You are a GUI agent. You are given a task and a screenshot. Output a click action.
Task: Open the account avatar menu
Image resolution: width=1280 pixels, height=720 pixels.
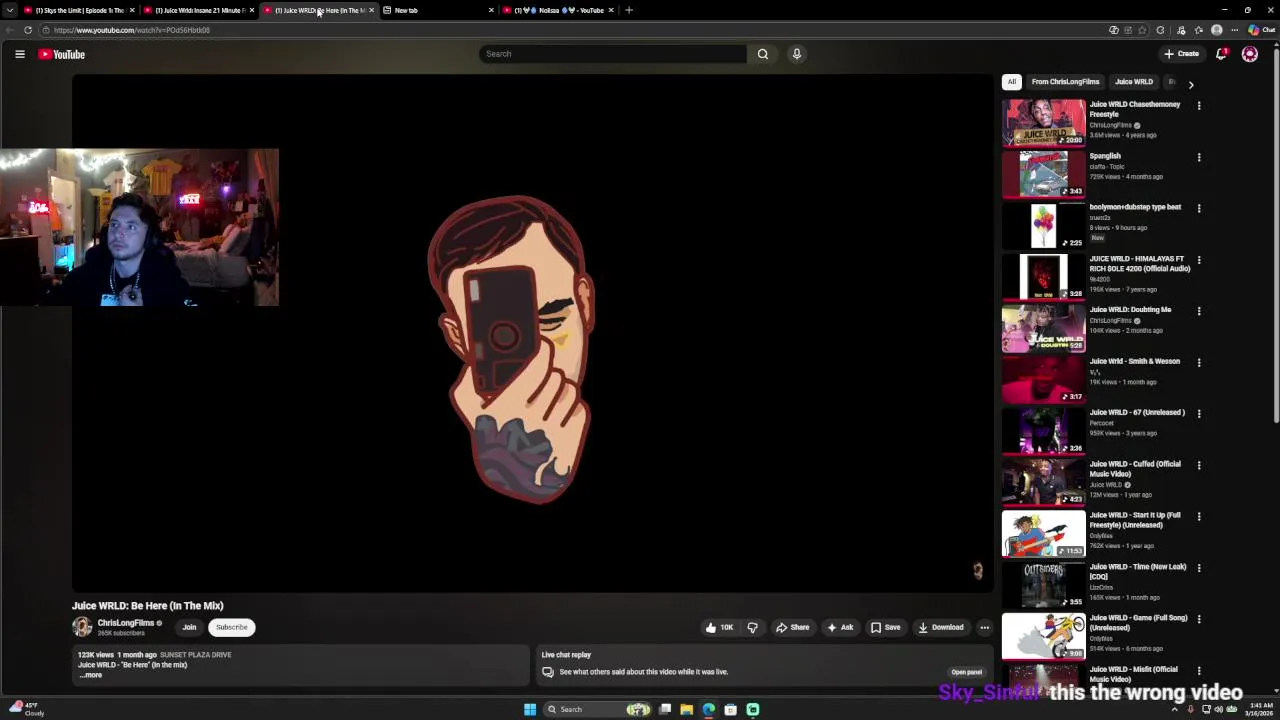tap(1250, 54)
